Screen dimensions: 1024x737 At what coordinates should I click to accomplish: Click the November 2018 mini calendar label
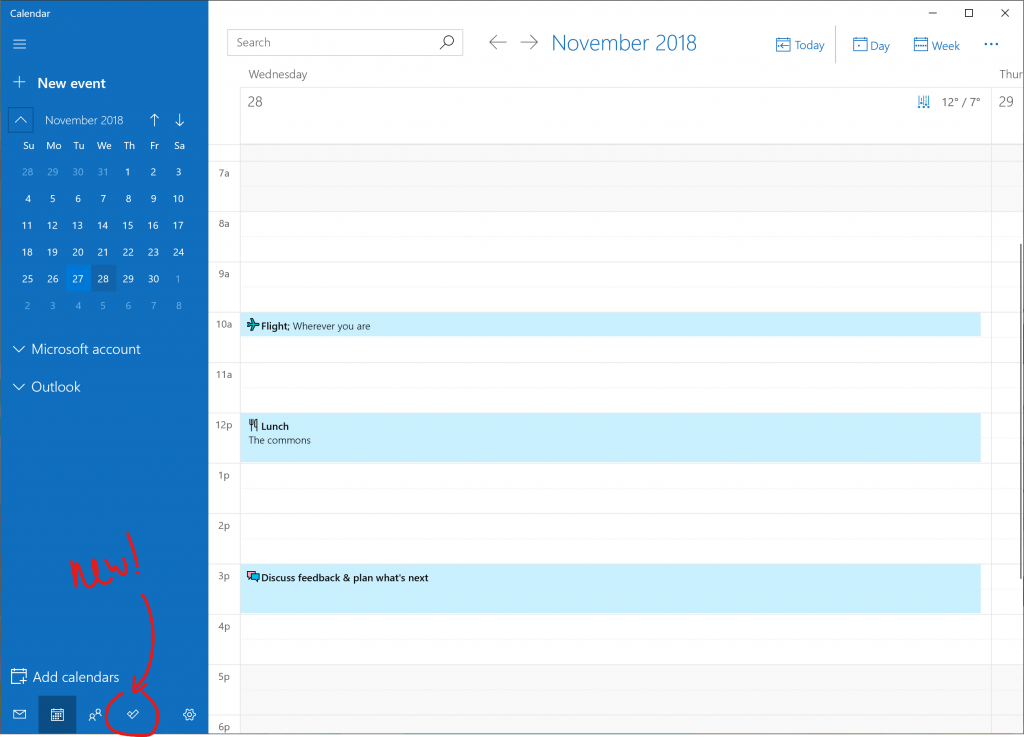click(84, 120)
